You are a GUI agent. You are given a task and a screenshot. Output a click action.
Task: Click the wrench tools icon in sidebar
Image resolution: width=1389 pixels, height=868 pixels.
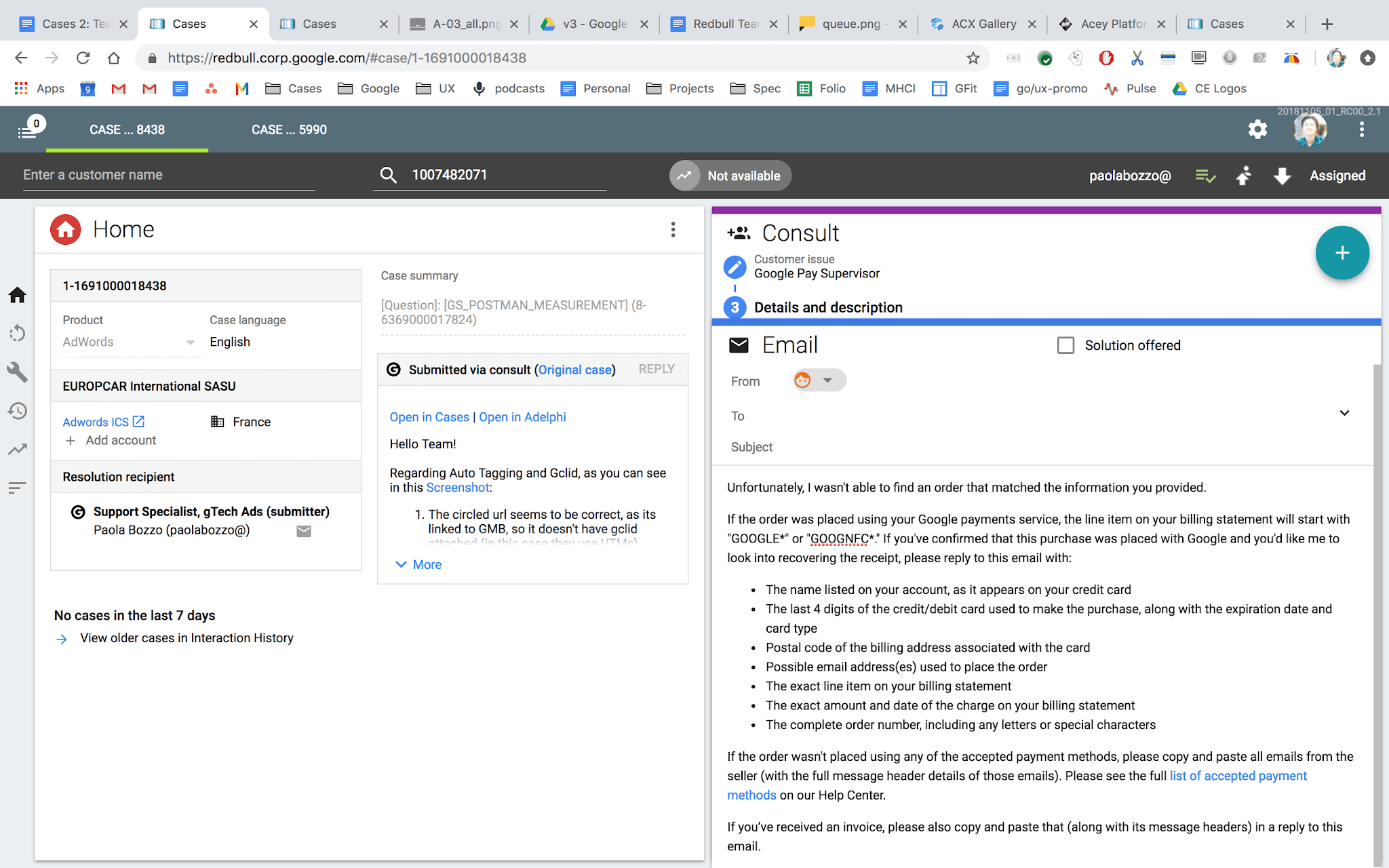17,372
